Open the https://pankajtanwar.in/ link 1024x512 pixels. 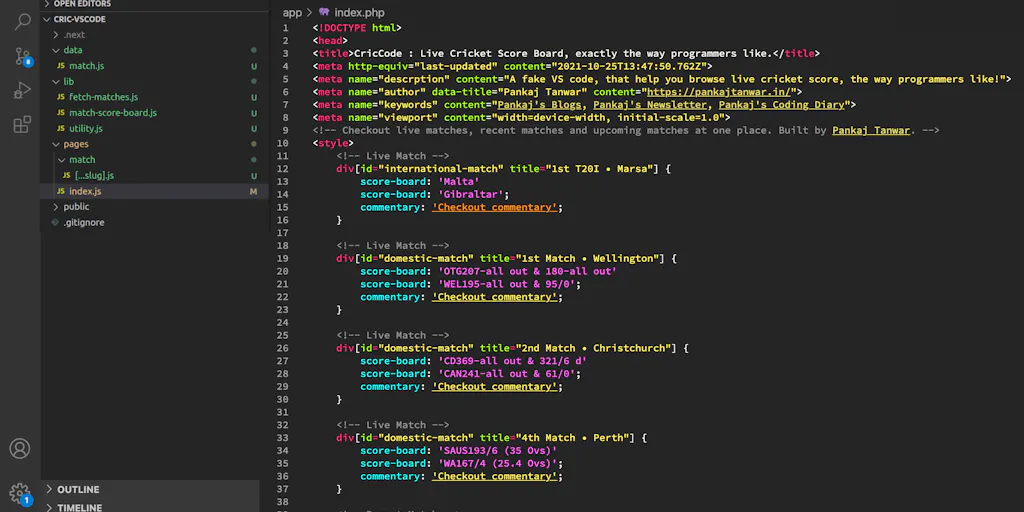click(x=718, y=92)
